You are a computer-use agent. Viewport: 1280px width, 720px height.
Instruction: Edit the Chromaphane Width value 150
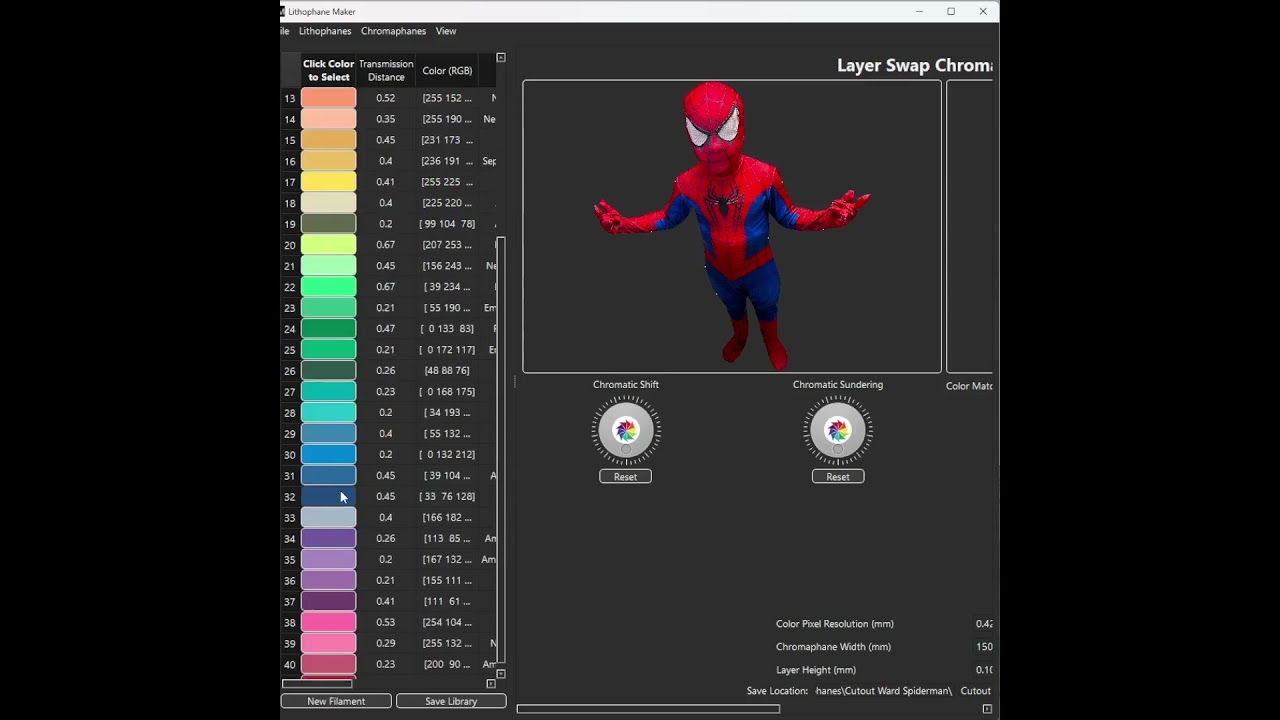(984, 647)
